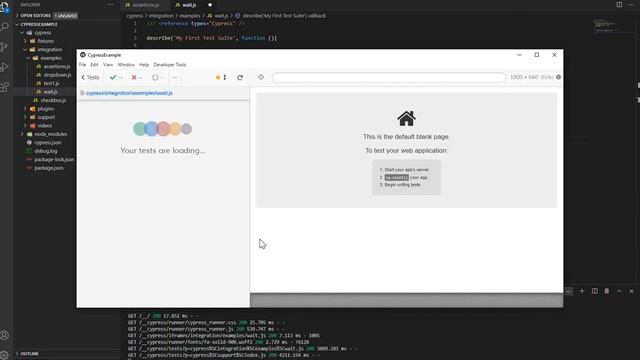Click the split terminal icon

pos(594,291)
